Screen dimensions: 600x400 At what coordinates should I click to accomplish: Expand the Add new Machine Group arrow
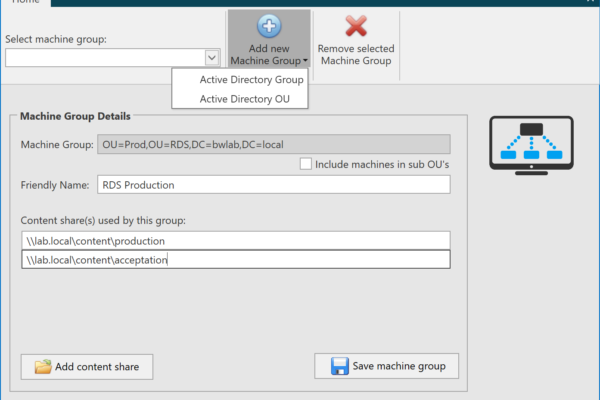(x=305, y=60)
